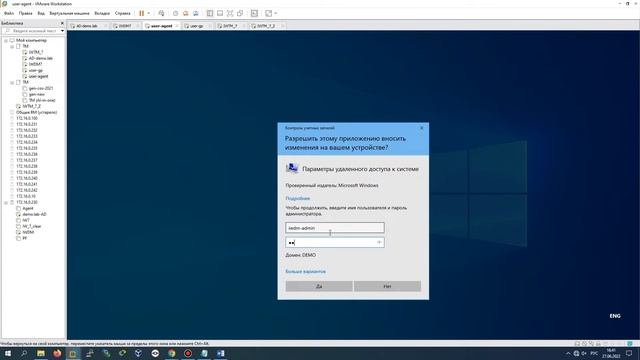
Task: Open the Вид menu
Action: click(x=41, y=13)
